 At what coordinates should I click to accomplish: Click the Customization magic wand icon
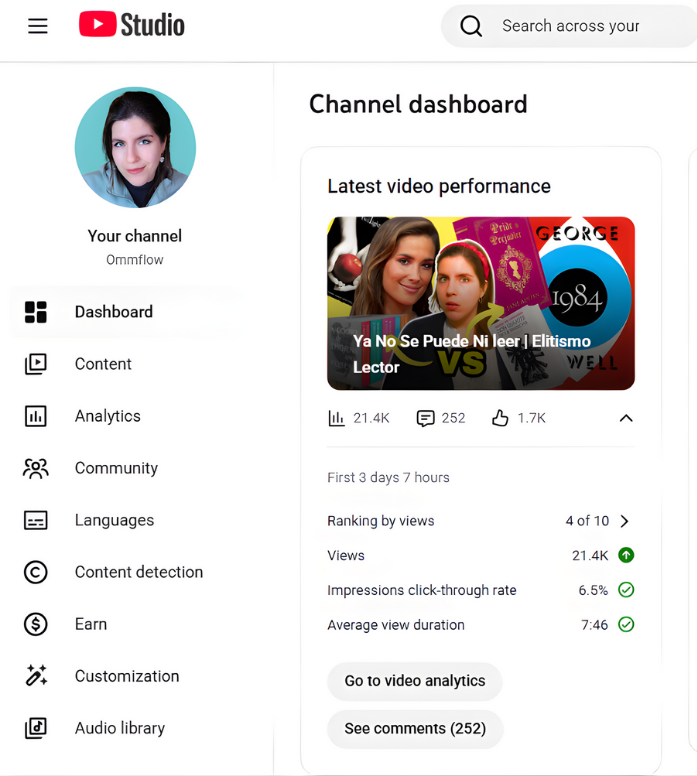36,676
